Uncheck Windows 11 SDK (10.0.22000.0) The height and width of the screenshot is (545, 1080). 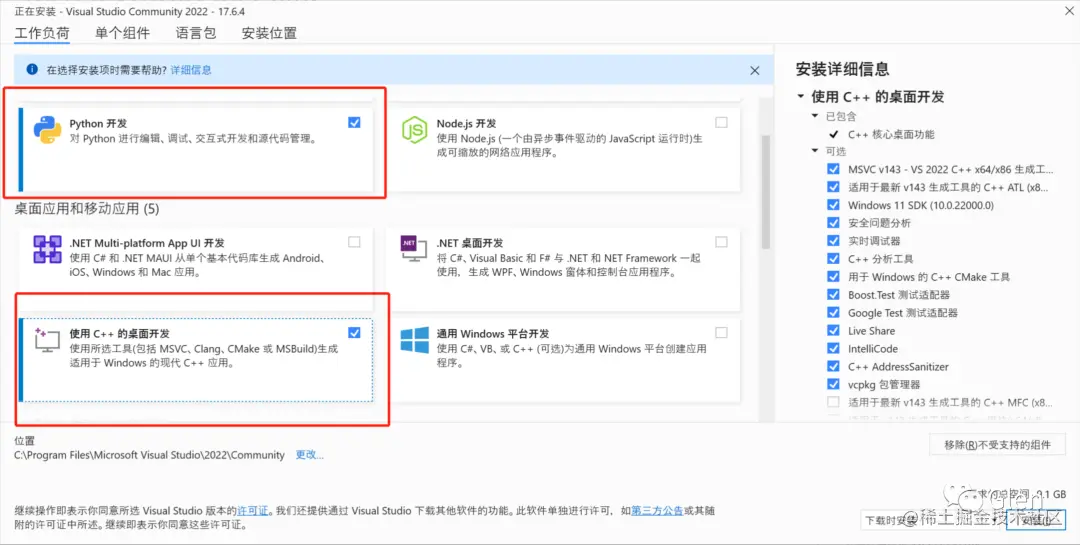[833, 205]
